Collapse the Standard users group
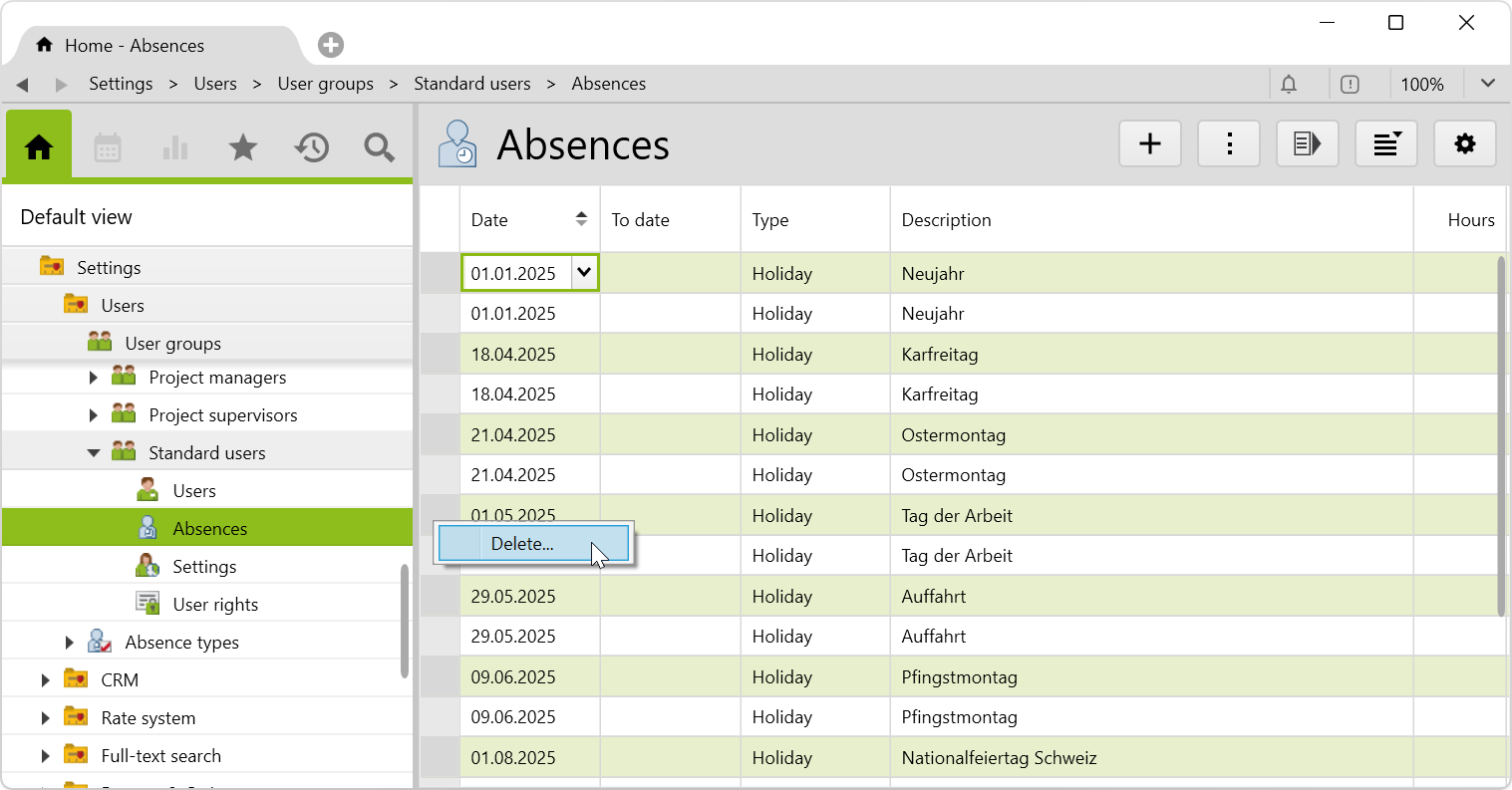 coord(94,453)
